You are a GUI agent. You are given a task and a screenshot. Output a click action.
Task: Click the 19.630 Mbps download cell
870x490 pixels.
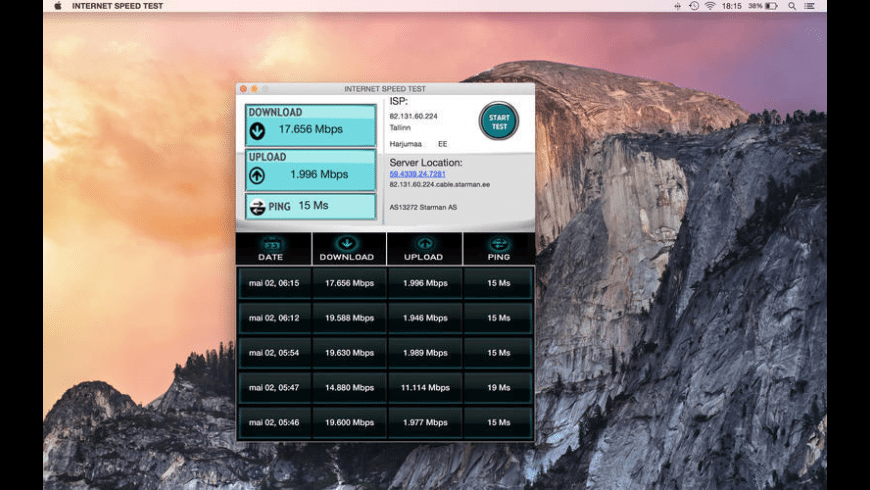(x=350, y=353)
